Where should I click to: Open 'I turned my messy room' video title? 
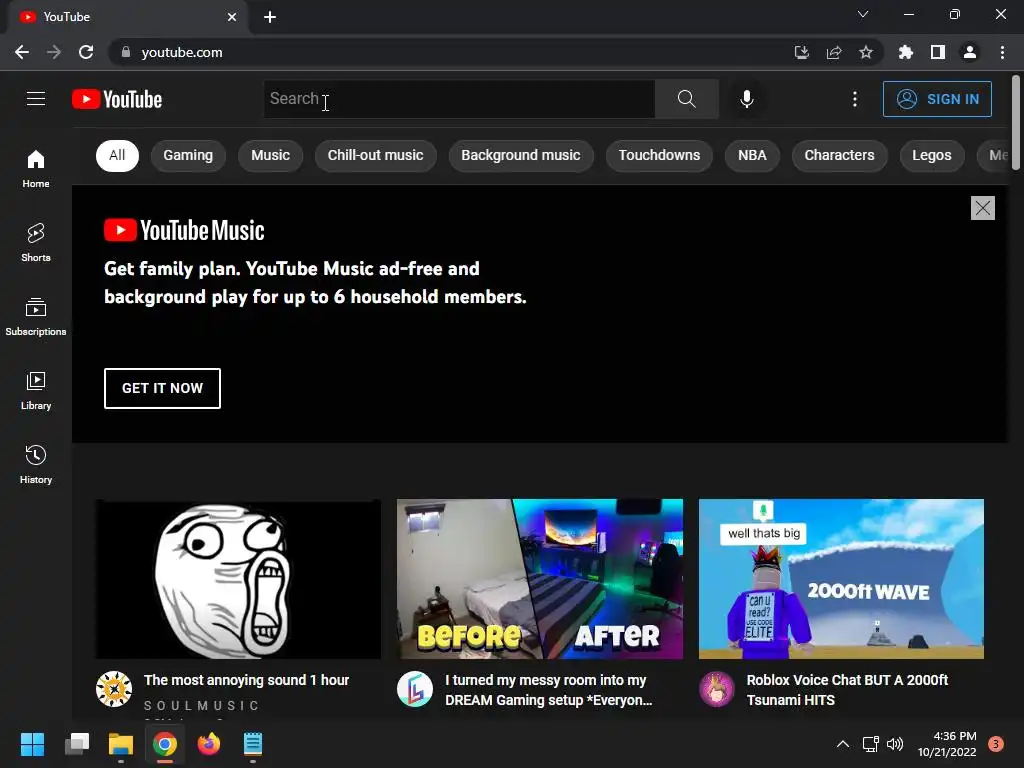549,690
